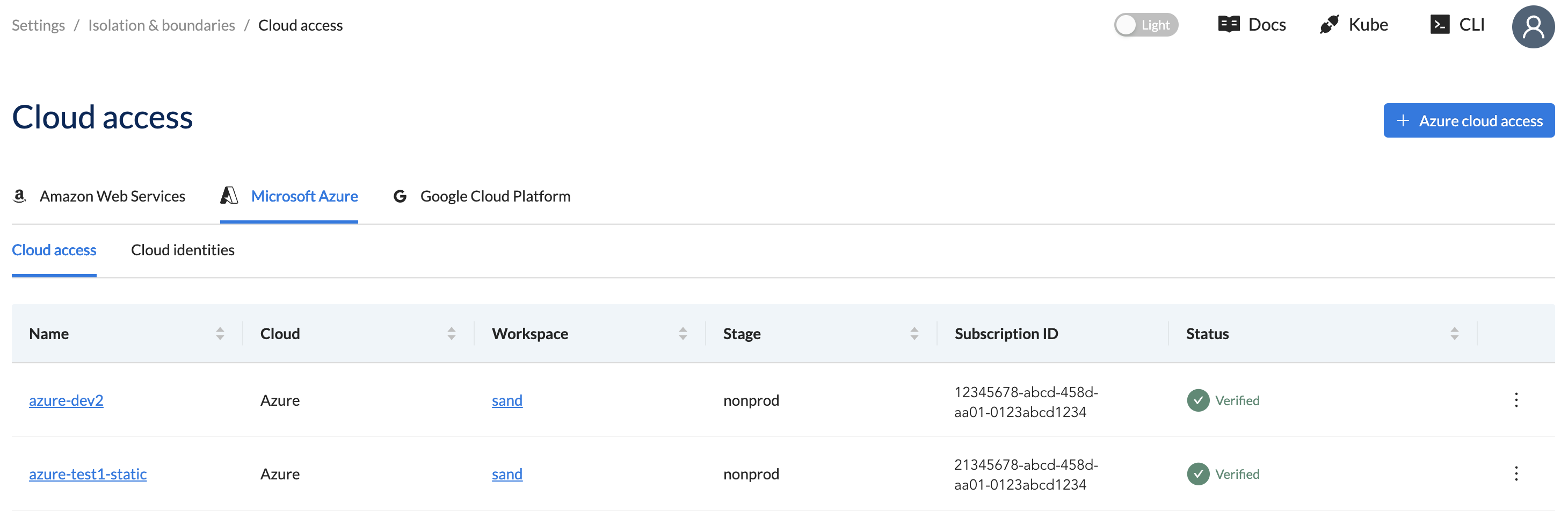Open the azure-dev2 link
Viewport: 1568px width, 531px height.
[66, 400]
